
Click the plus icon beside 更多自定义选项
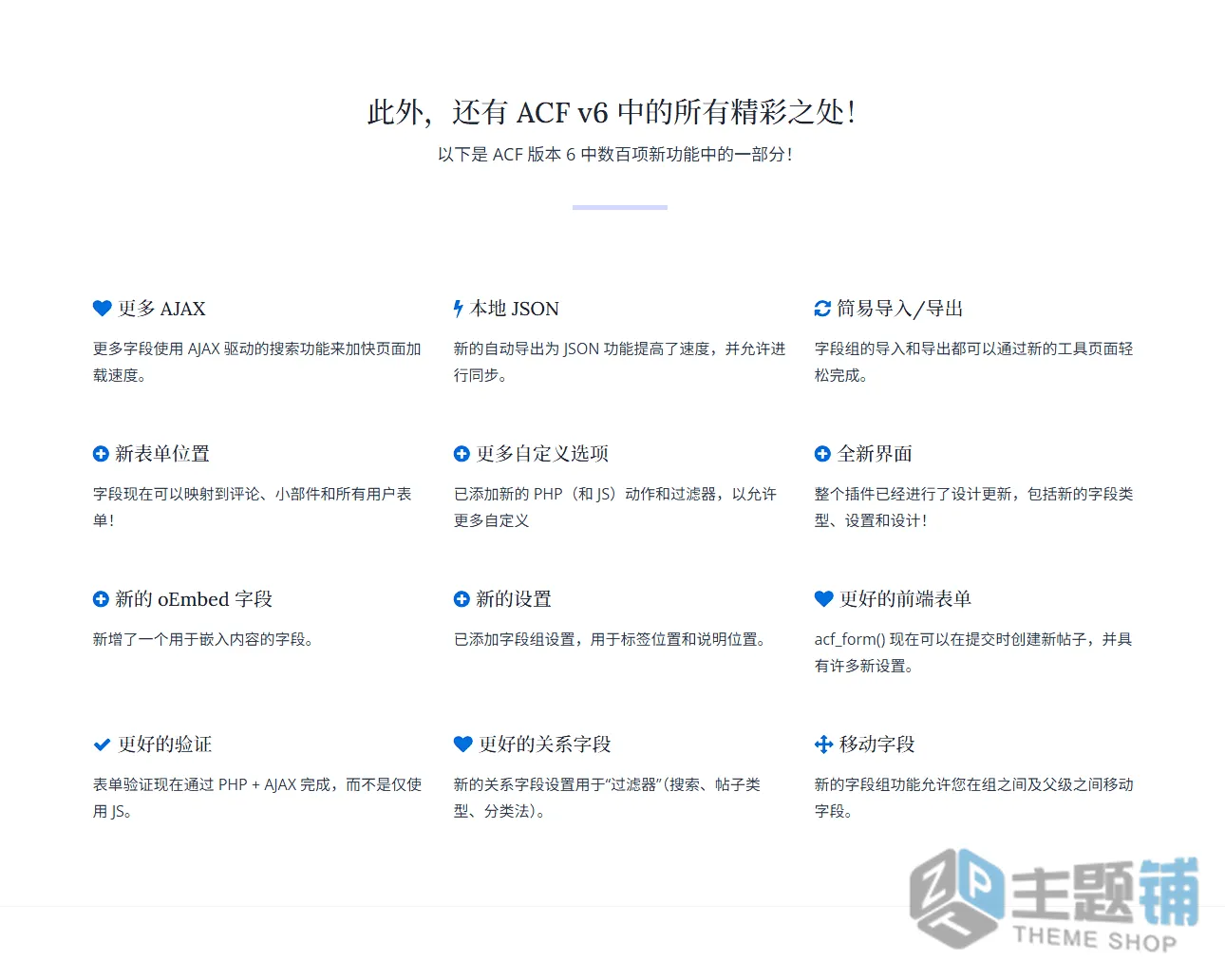[x=462, y=454]
